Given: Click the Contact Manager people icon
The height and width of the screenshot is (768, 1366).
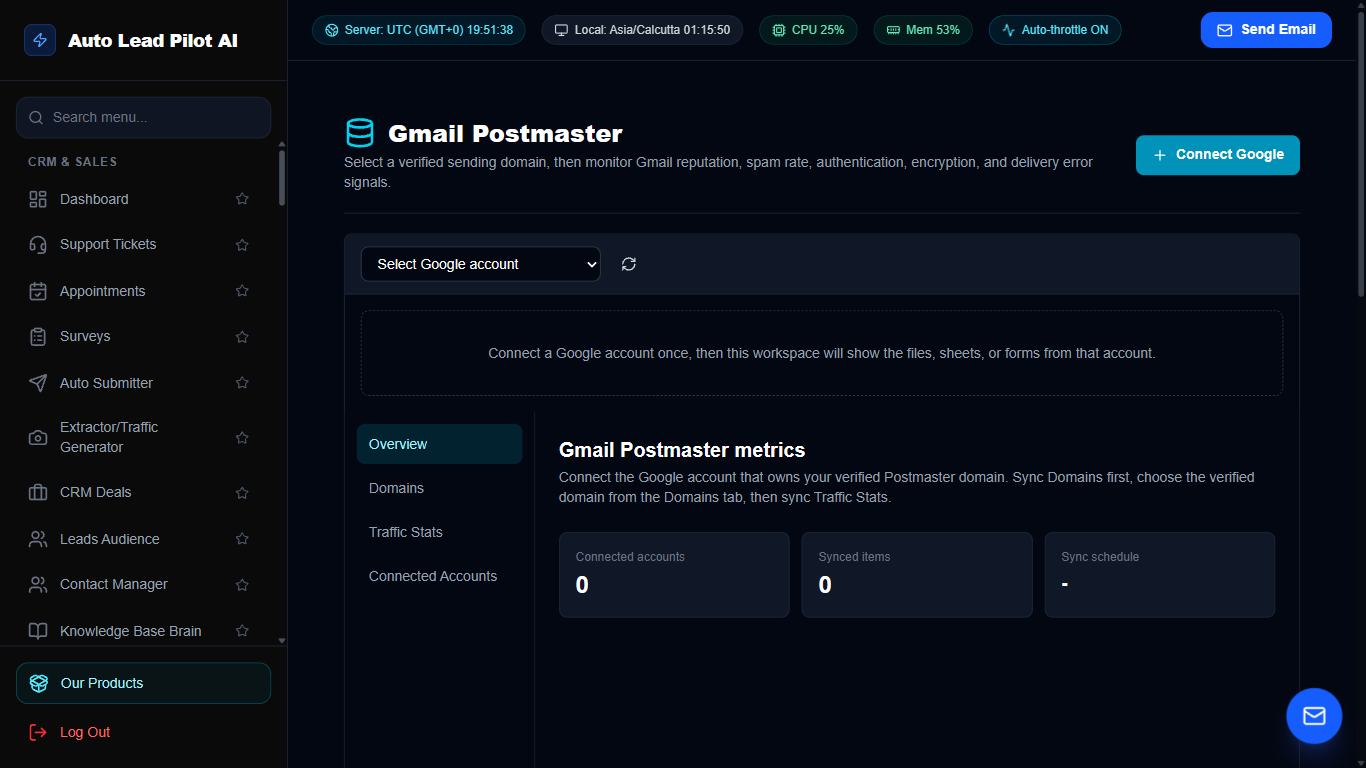Looking at the screenshot, I should coord(38,584).
